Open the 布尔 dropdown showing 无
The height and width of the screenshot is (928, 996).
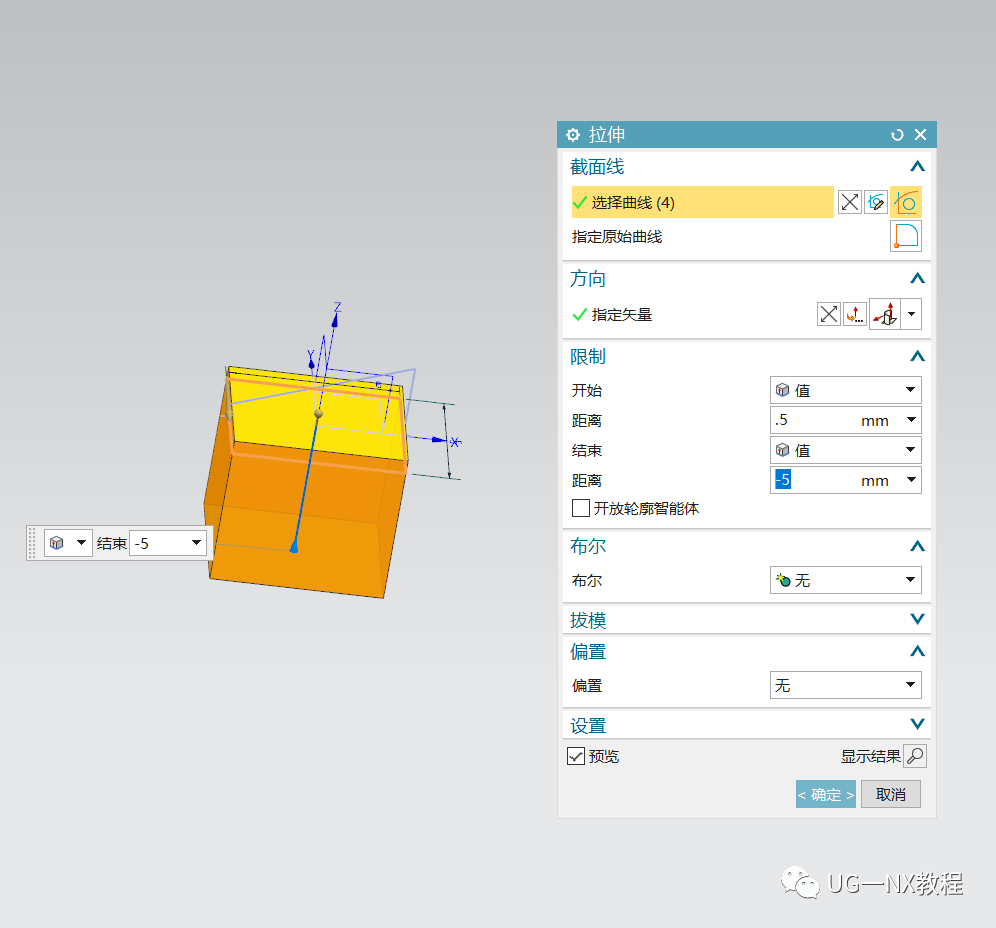[845, 580]
